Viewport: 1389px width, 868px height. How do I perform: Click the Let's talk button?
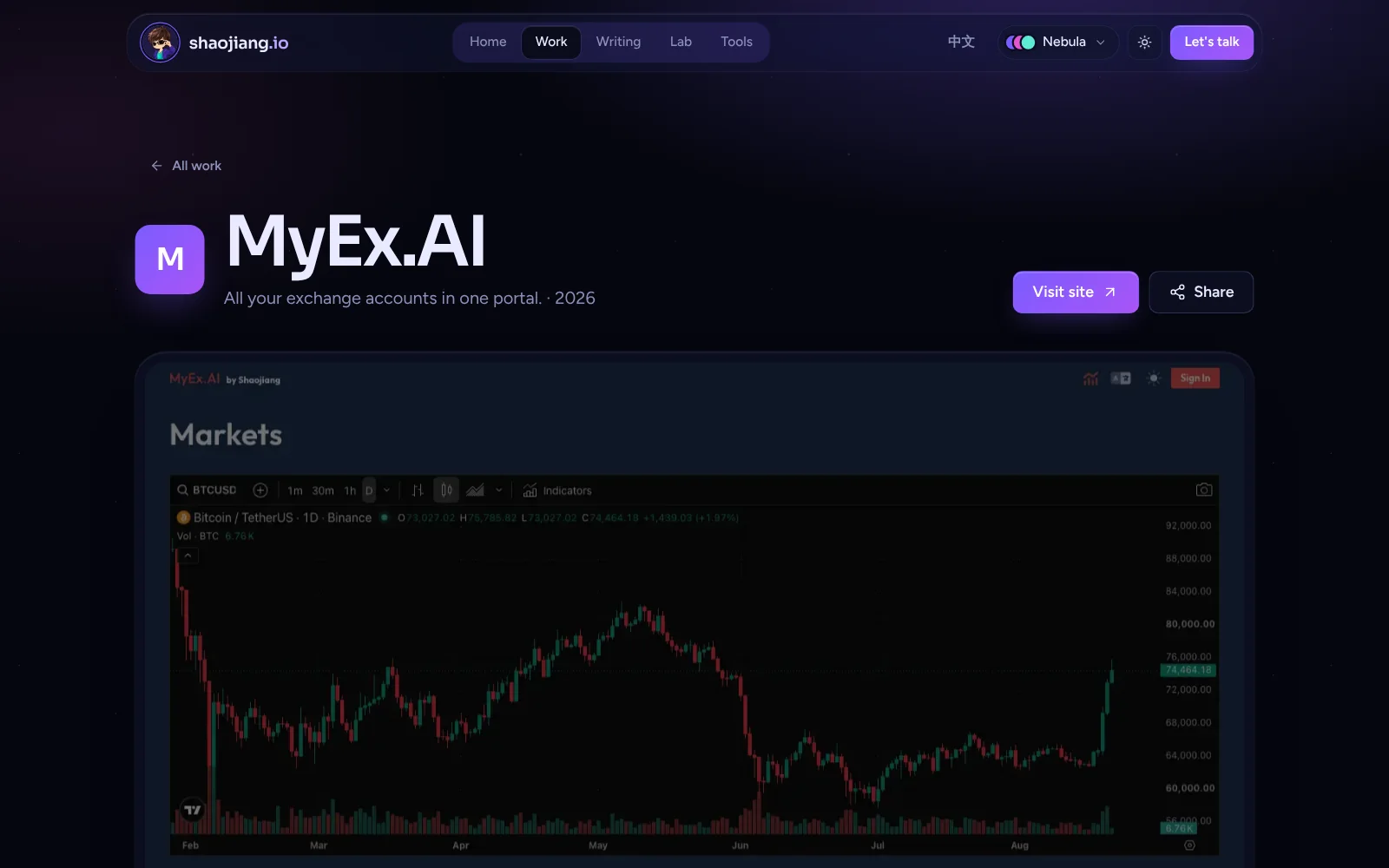pos(1211,42)
